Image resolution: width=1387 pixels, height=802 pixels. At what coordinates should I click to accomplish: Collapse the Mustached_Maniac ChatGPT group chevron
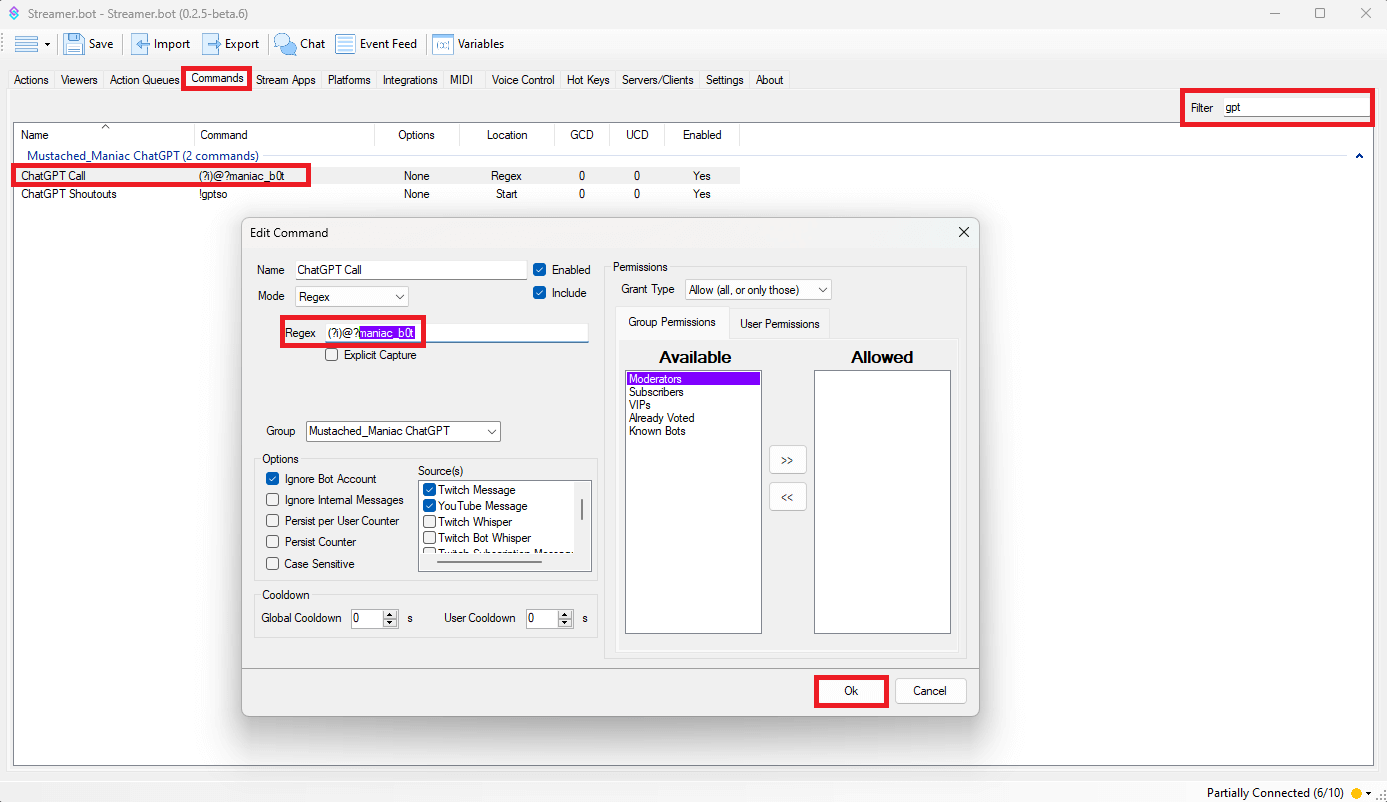coord(1359,156)
